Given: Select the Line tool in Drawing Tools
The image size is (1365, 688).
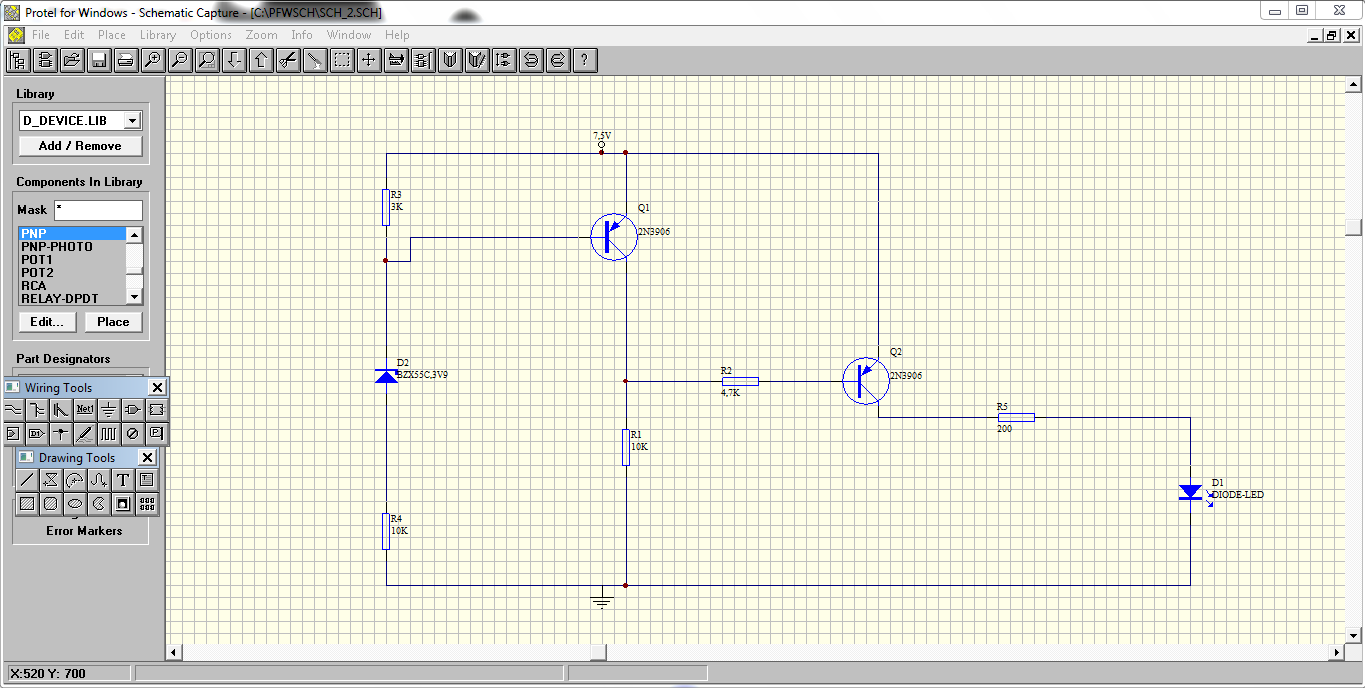Looking at the screenshot, I should 27,480.
